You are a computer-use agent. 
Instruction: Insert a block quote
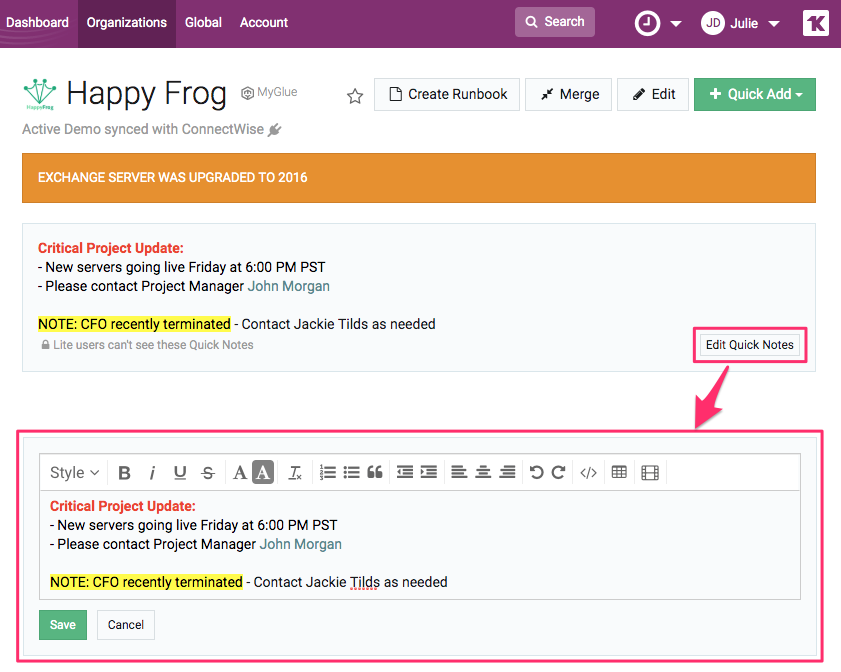point(375,473)
